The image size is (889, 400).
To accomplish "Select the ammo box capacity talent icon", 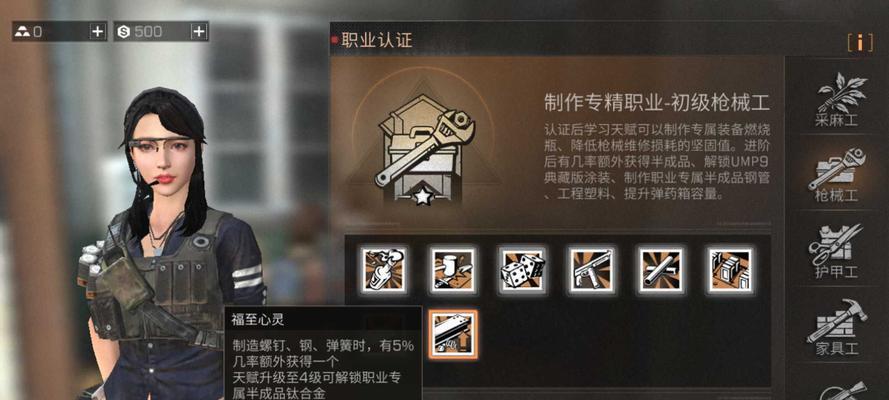I will pyautogui.click(x=730, y=270).
